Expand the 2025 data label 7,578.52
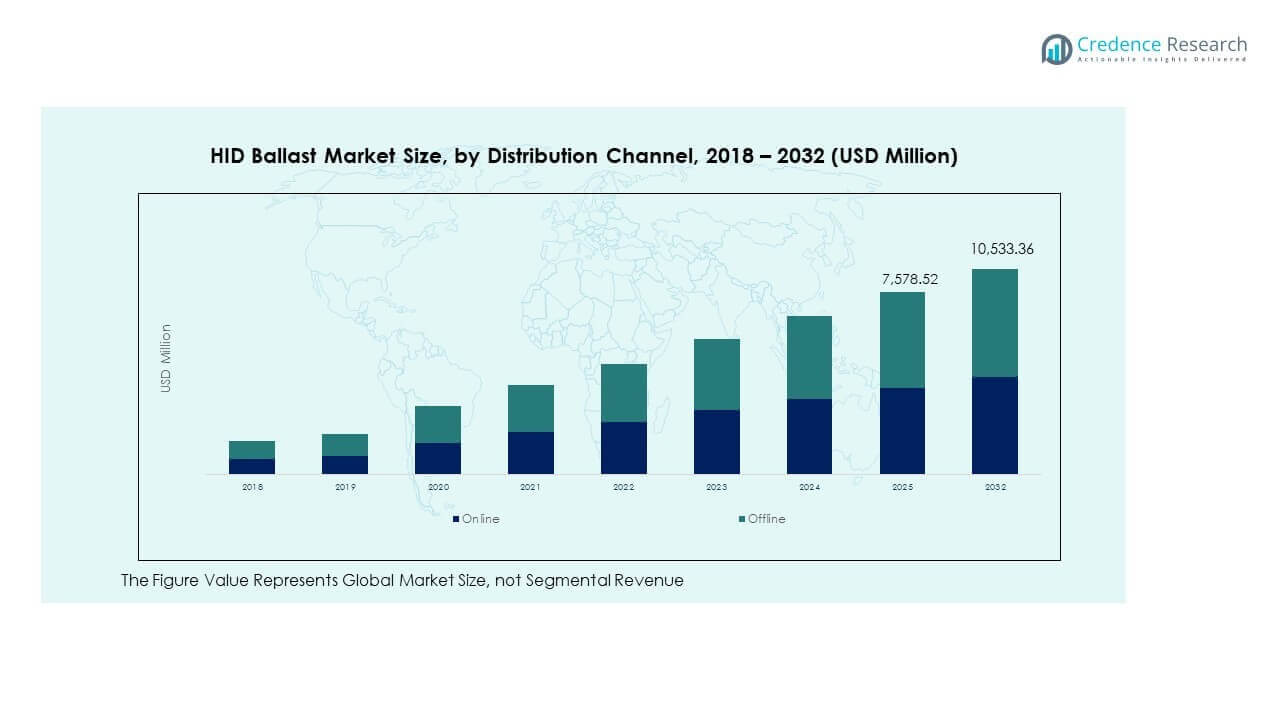Screen dimensions: 1280x720 coord(910,280)
